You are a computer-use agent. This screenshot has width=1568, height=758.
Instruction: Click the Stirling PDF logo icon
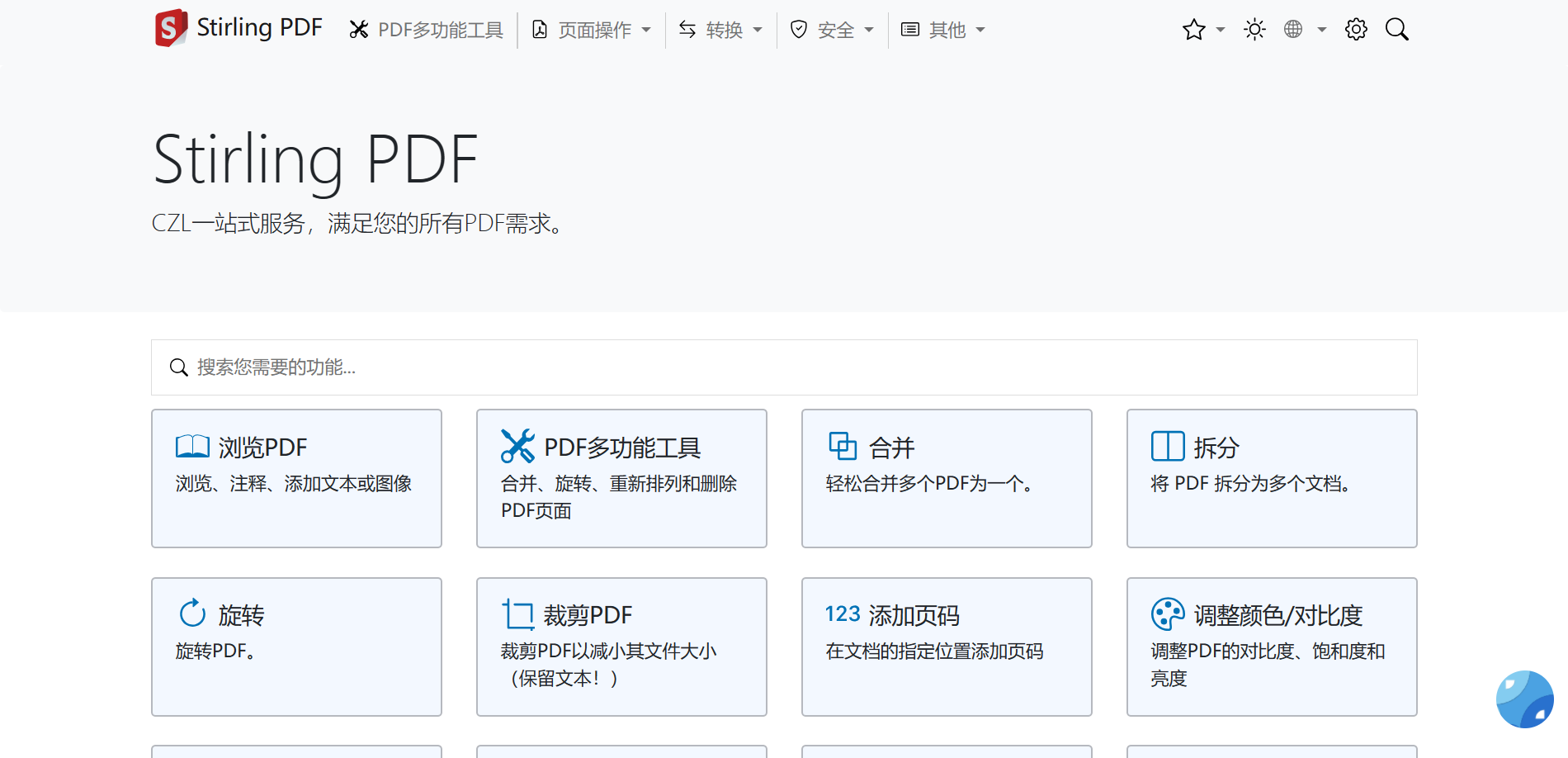coord(171,29)
